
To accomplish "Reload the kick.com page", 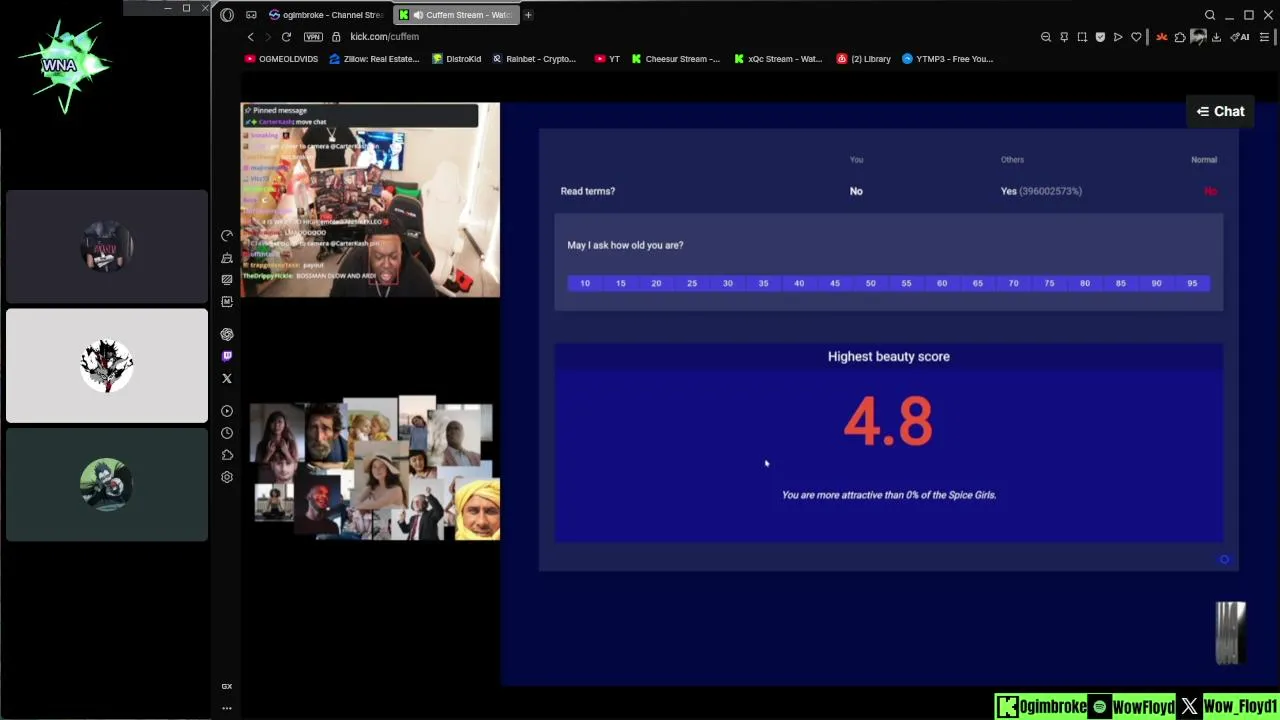I will point(286,37).
